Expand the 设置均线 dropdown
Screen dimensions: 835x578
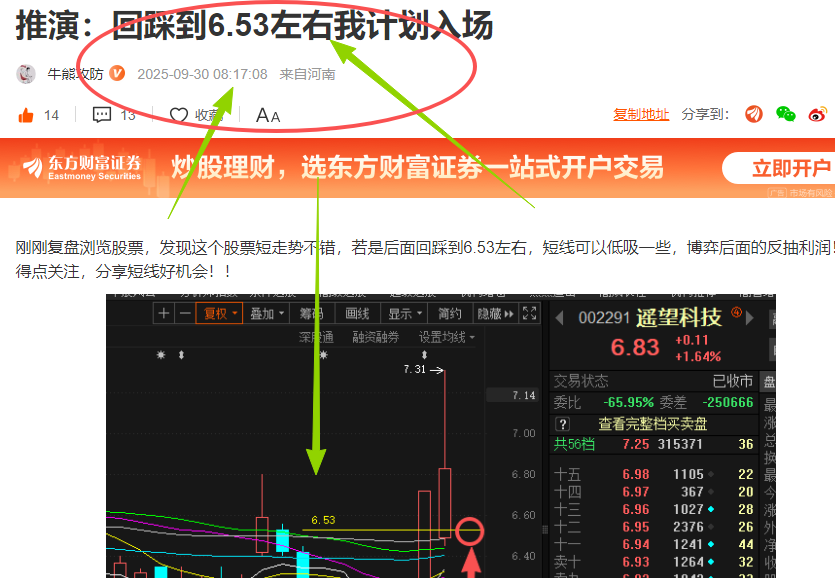446,337
